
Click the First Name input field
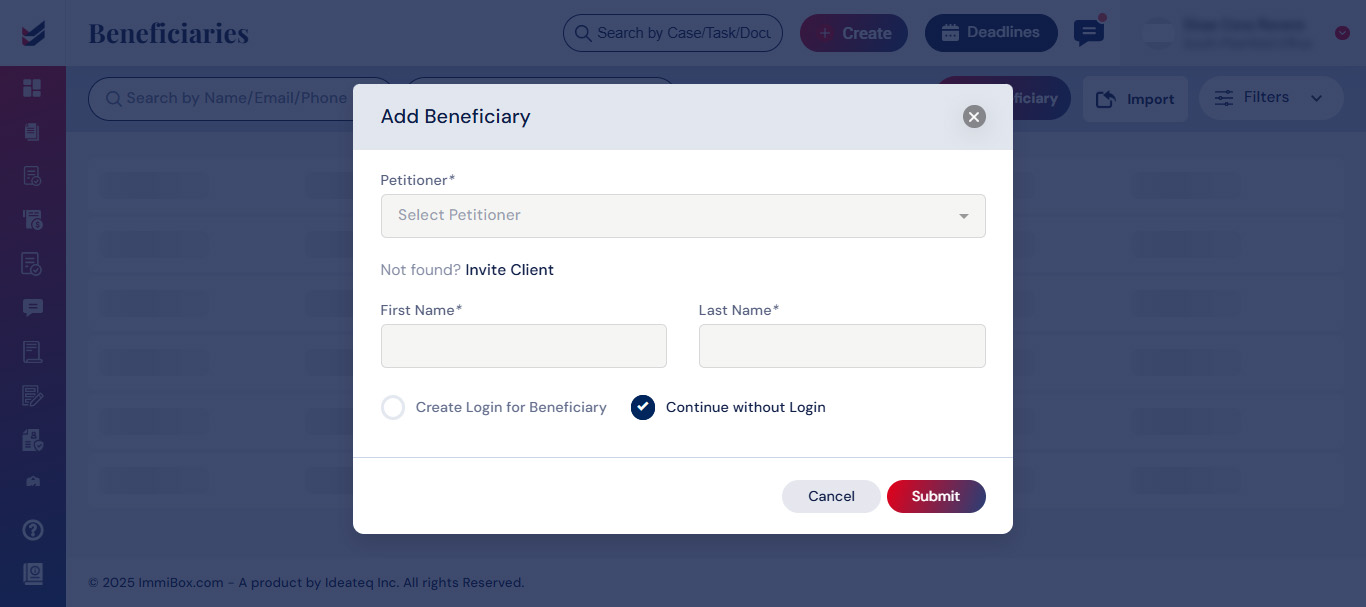pos(524,346)
